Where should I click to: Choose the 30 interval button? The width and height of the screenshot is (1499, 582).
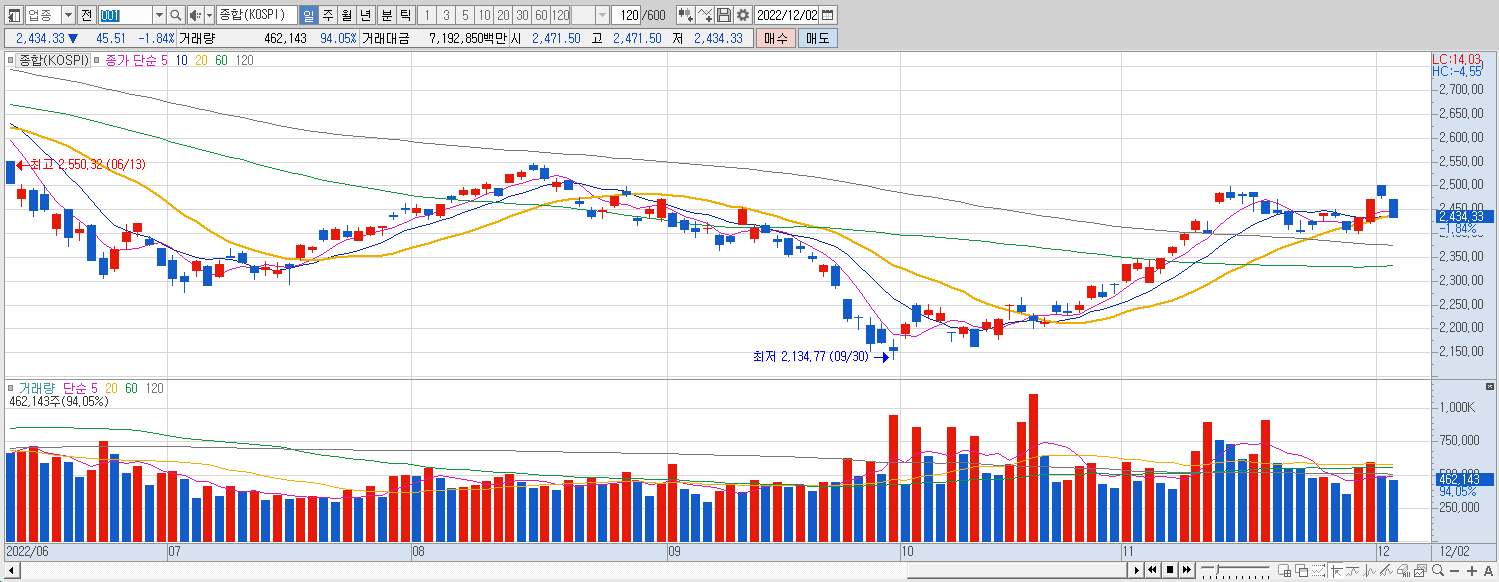click(522, 15)
